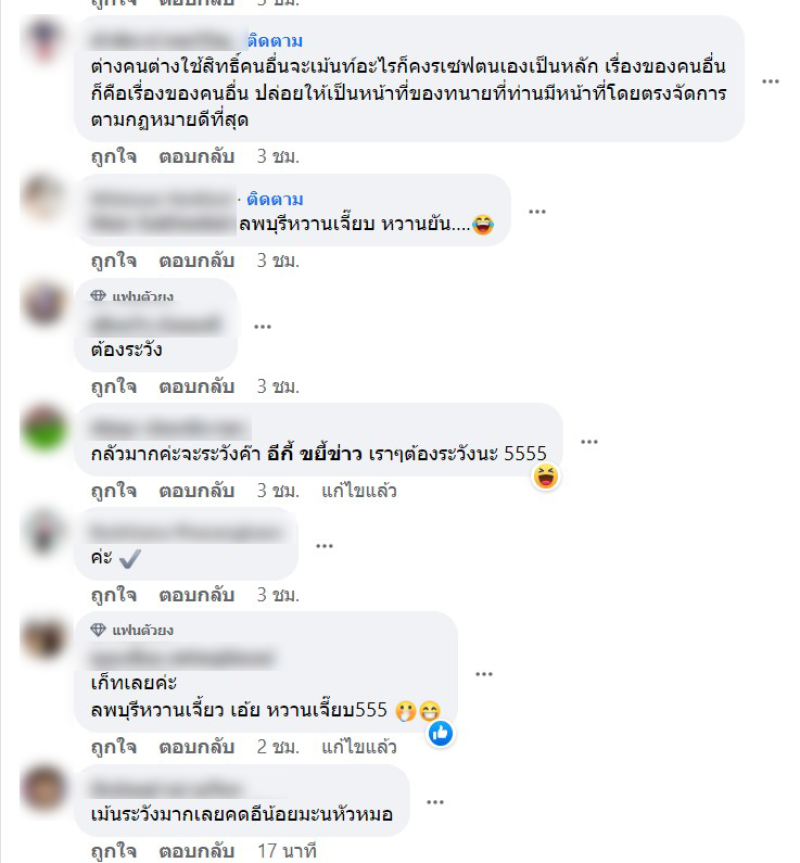Click 'แก้ไขแล้ว' edit history under 'กลัวมากค่ะ' comment

(359, 490)
